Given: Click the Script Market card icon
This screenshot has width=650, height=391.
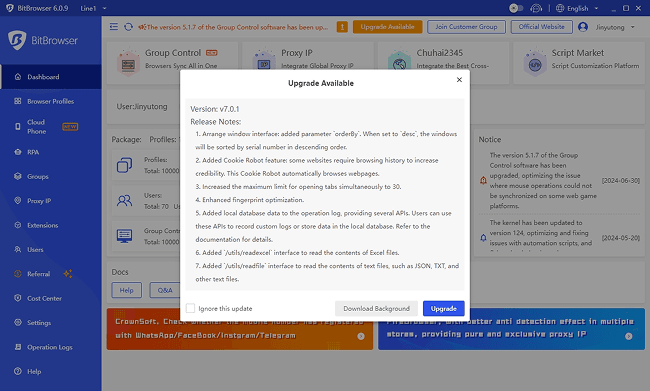Looking at the screenshot, I should click(x=535, y=63).
